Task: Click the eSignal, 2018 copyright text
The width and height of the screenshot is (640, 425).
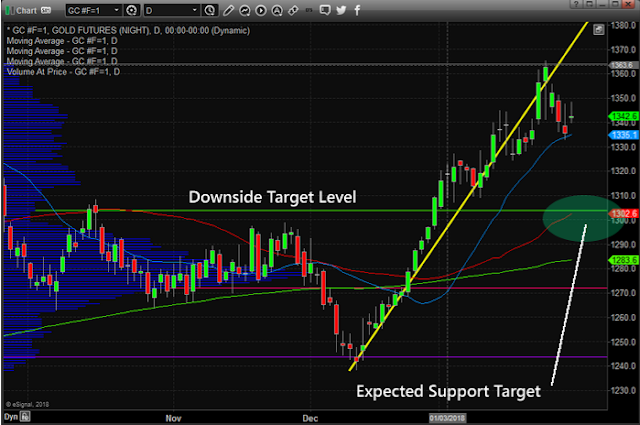Action: 27,404
